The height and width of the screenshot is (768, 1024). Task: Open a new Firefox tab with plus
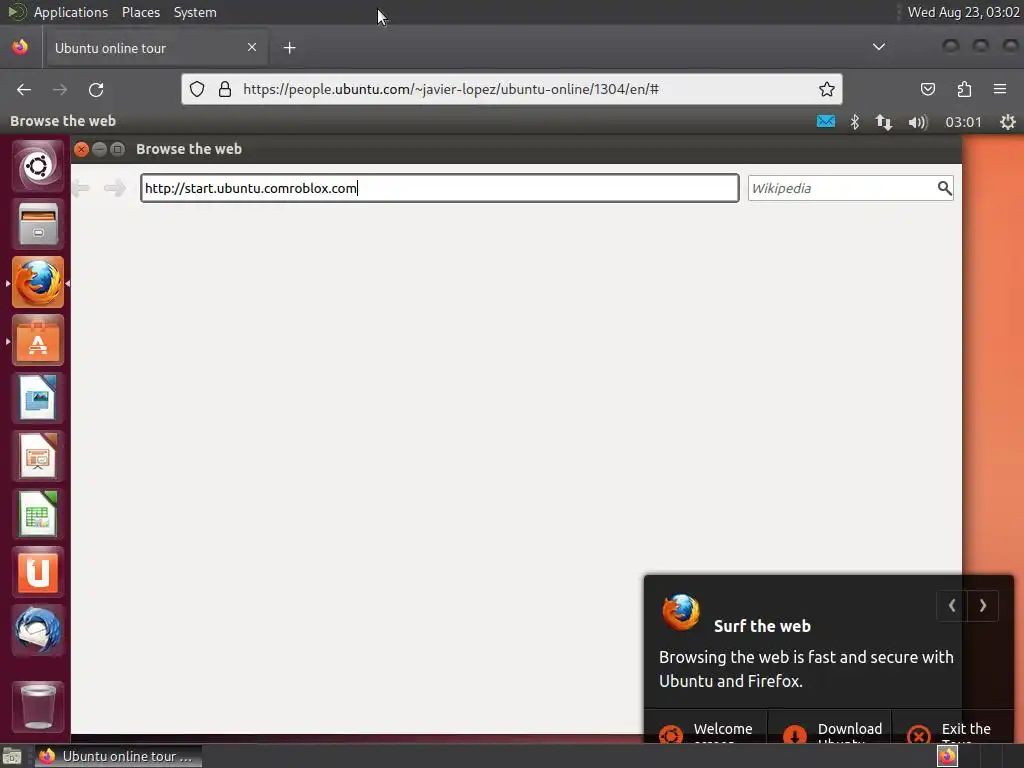tap(289, 48)
